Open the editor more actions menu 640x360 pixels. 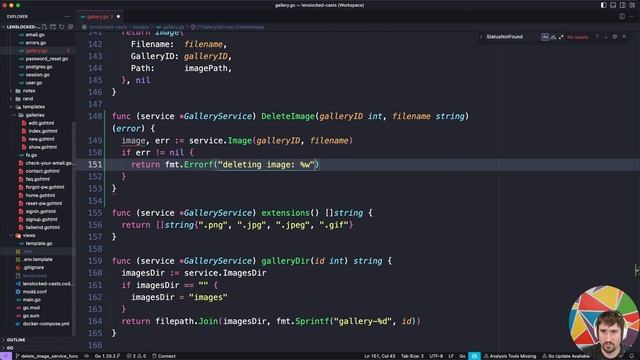(x=631, y=17)
